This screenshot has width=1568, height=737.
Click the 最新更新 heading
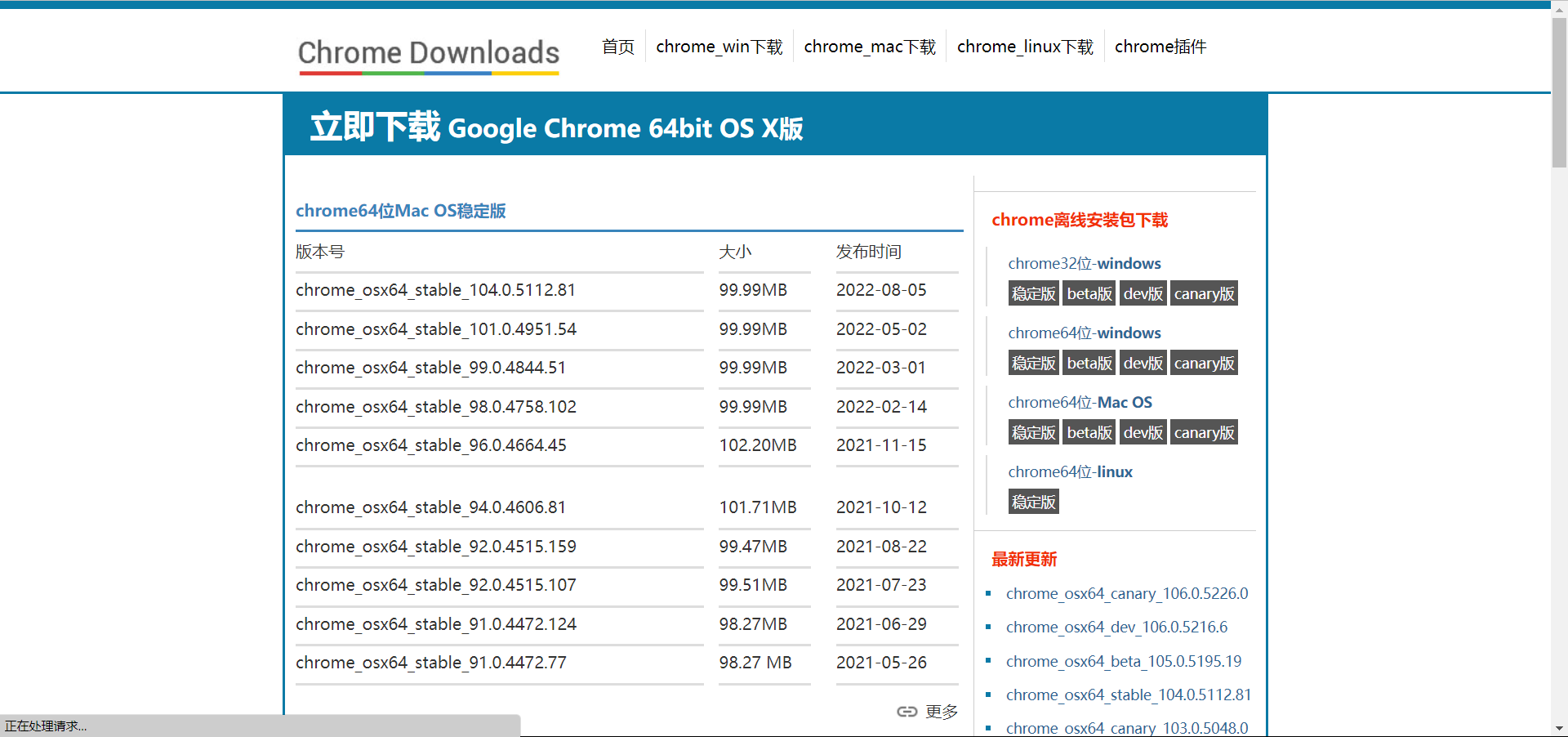tap(1024, 559)
